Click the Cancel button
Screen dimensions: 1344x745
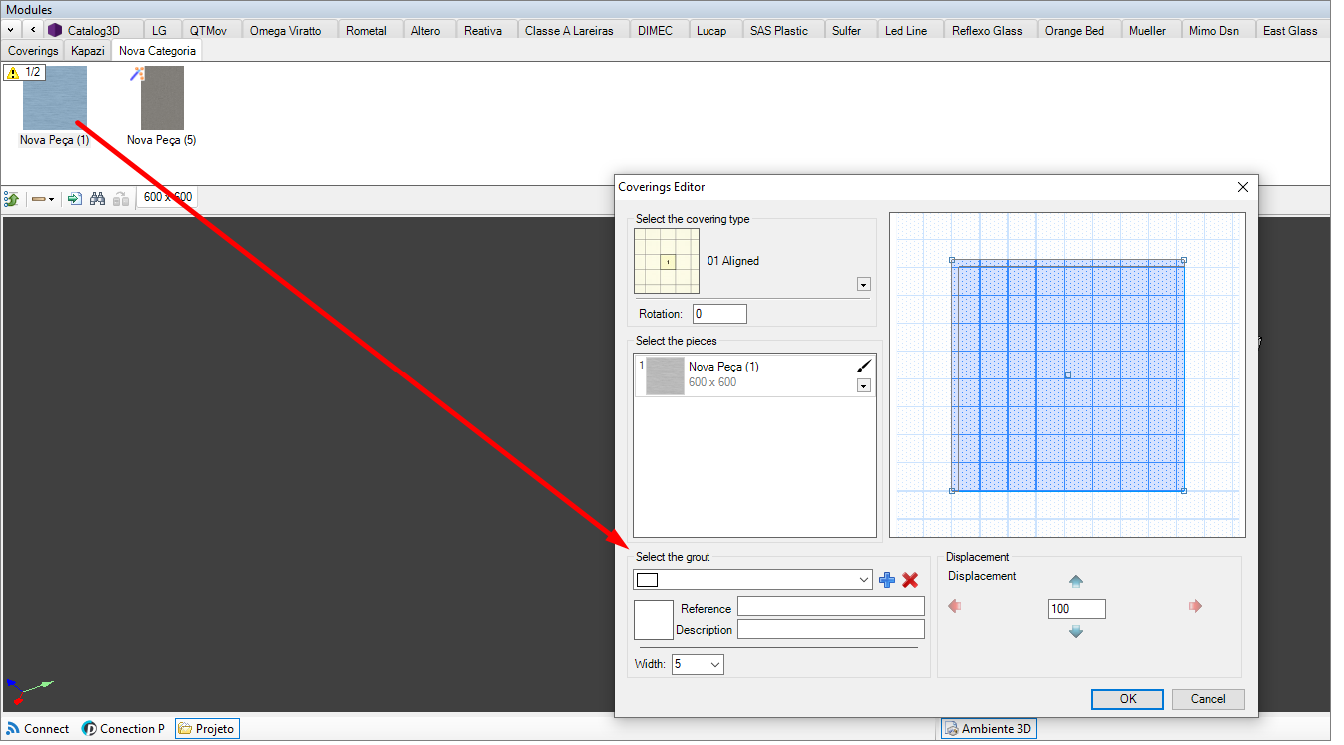pyautogui.click(x=1208, y=699)
